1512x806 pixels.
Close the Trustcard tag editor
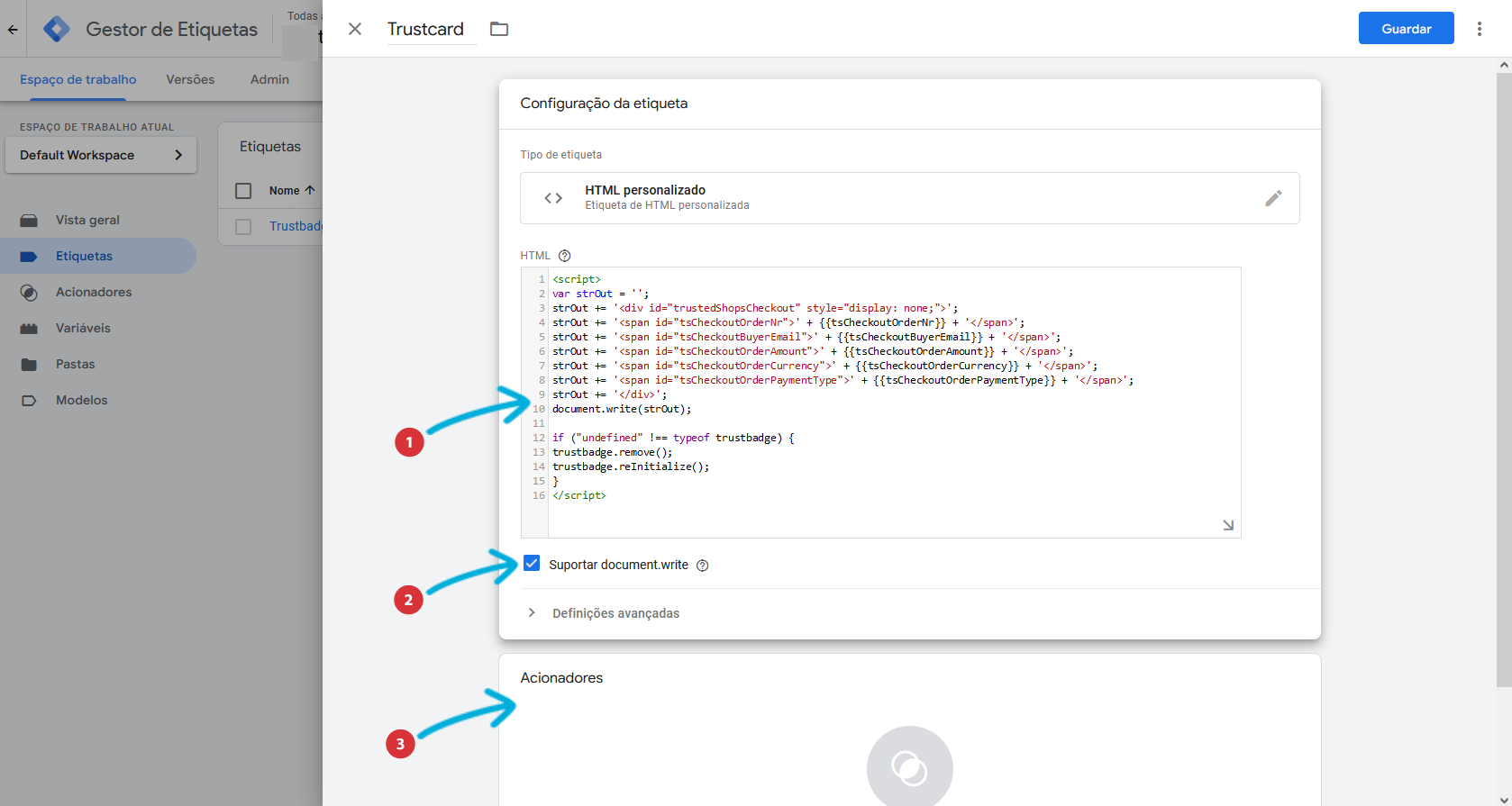click(355, 29)
